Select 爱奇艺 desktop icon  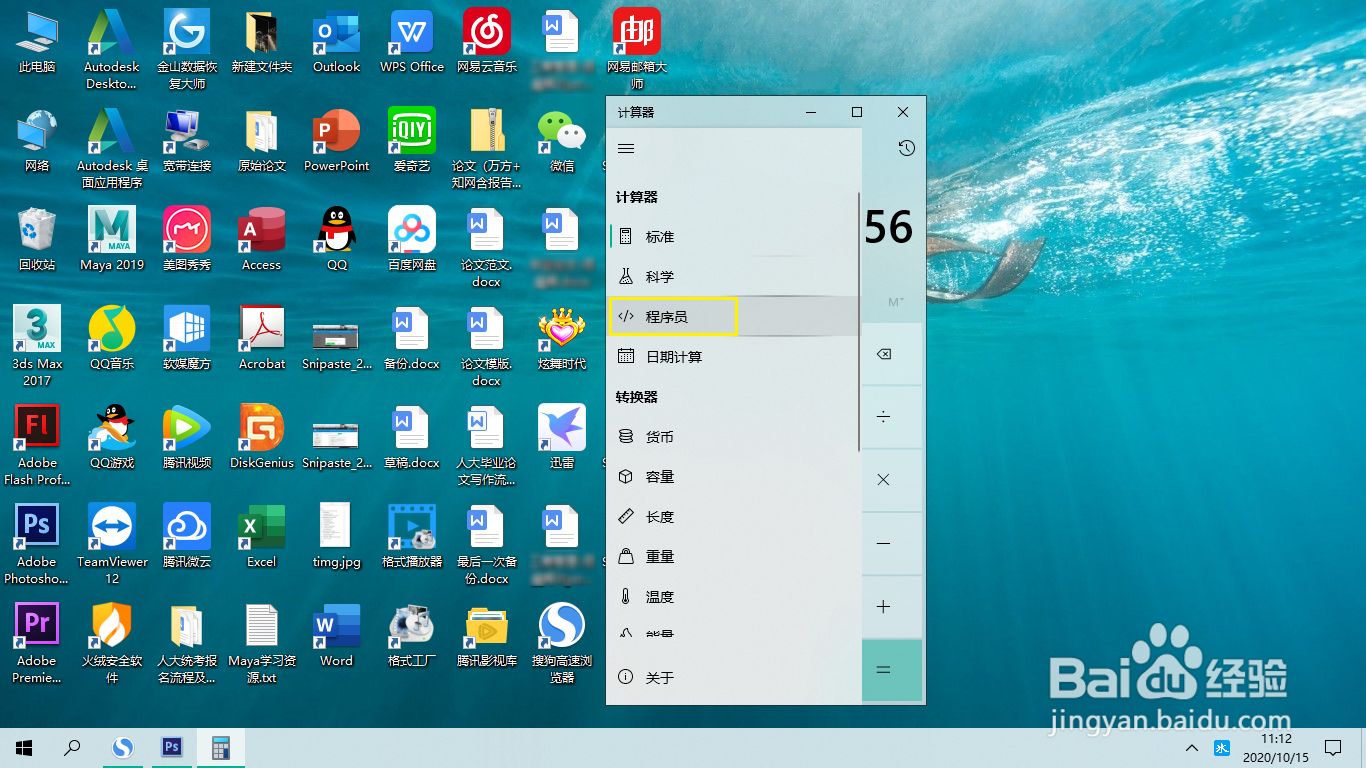tap(412, 142)
